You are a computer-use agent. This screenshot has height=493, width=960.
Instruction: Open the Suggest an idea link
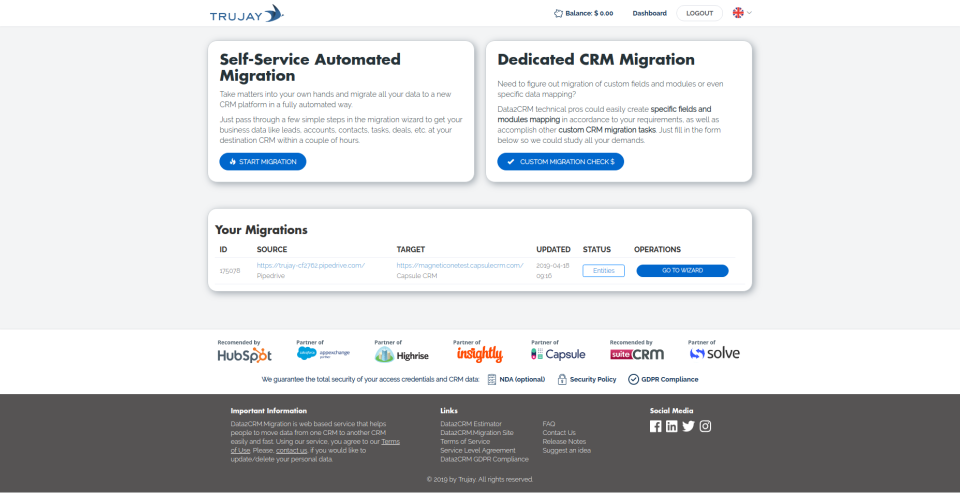566,451
